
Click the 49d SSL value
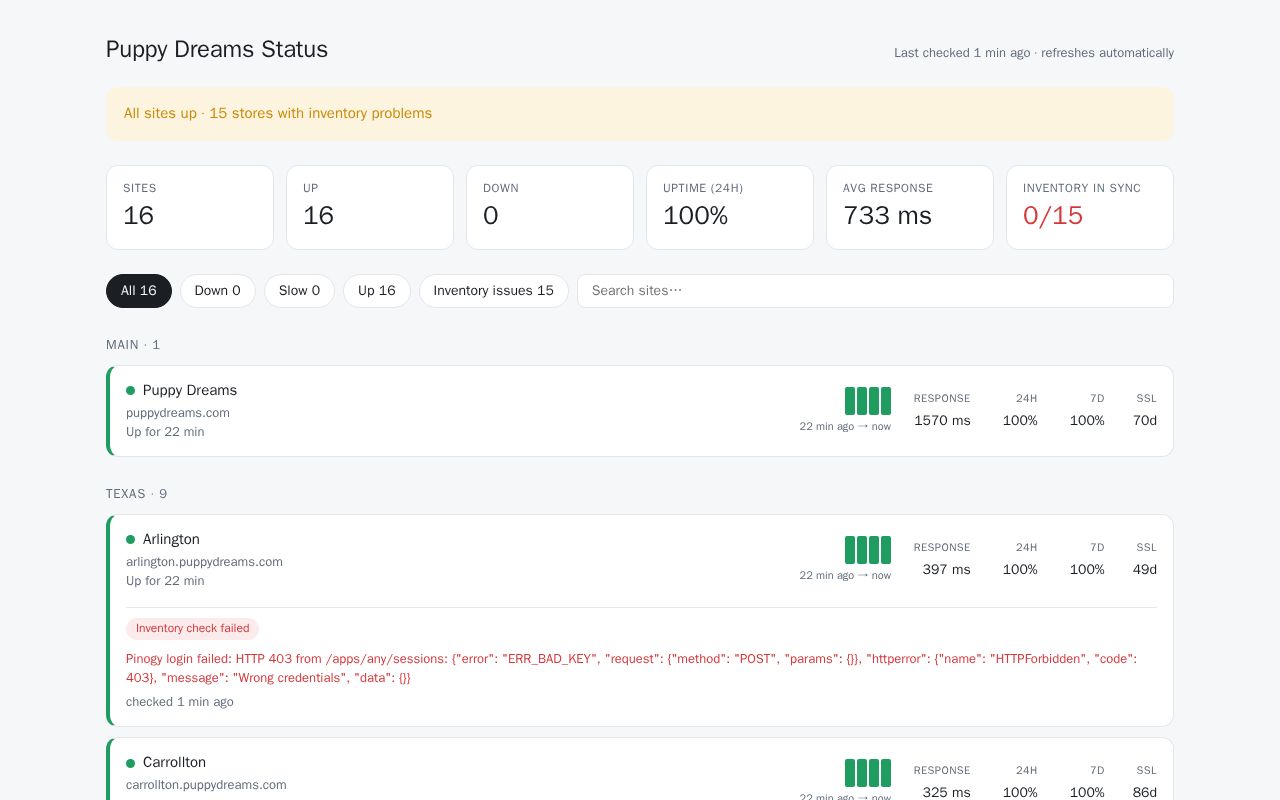tap(1145, 570)
